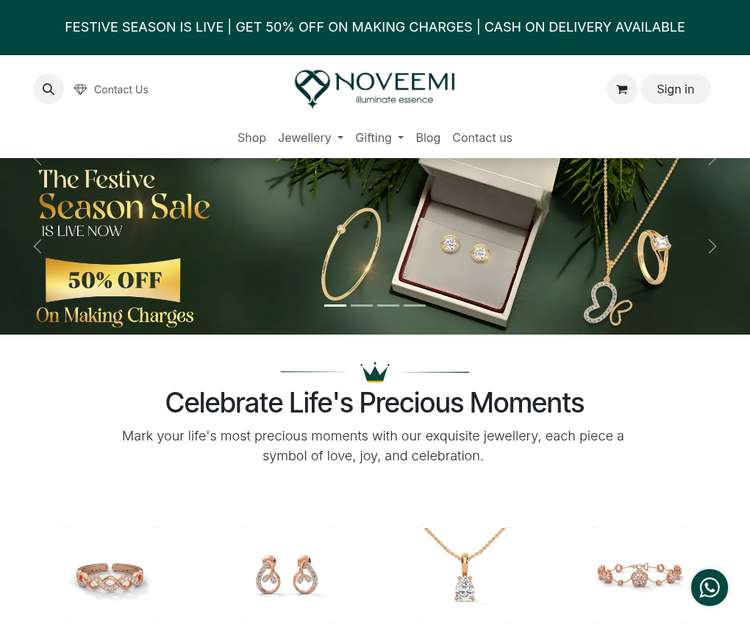This screenshot has height=628, width=750.
Task: Click the diamond icon beside Contact Us
Action: (x=80, y=89)
